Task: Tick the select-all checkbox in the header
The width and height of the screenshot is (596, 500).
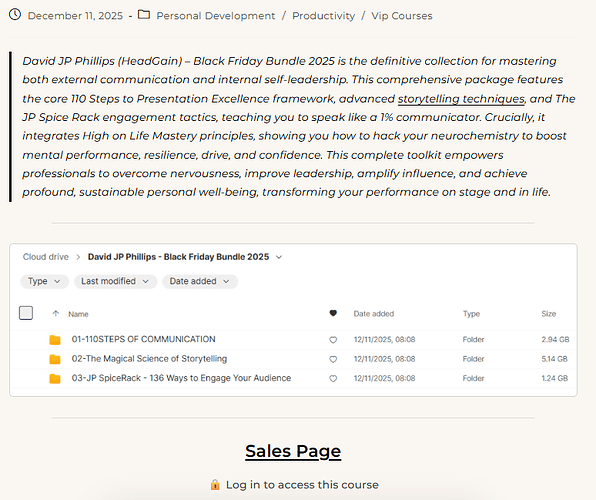Action: tap(26, 313)
